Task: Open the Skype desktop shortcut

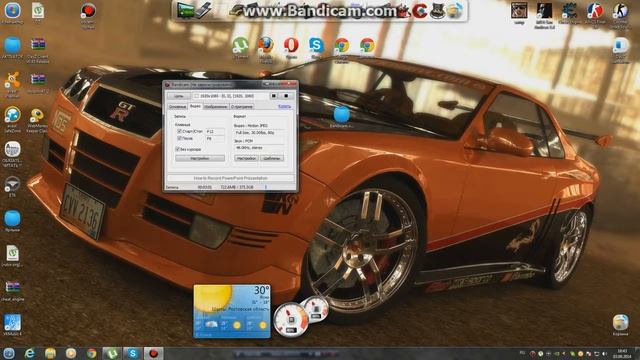Action: pos(316,45)
